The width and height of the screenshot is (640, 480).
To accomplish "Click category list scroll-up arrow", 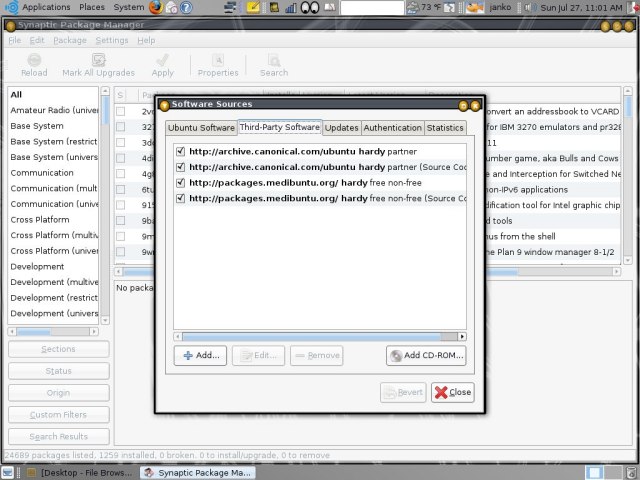I will pyautogui.click(x=105, y=90).
